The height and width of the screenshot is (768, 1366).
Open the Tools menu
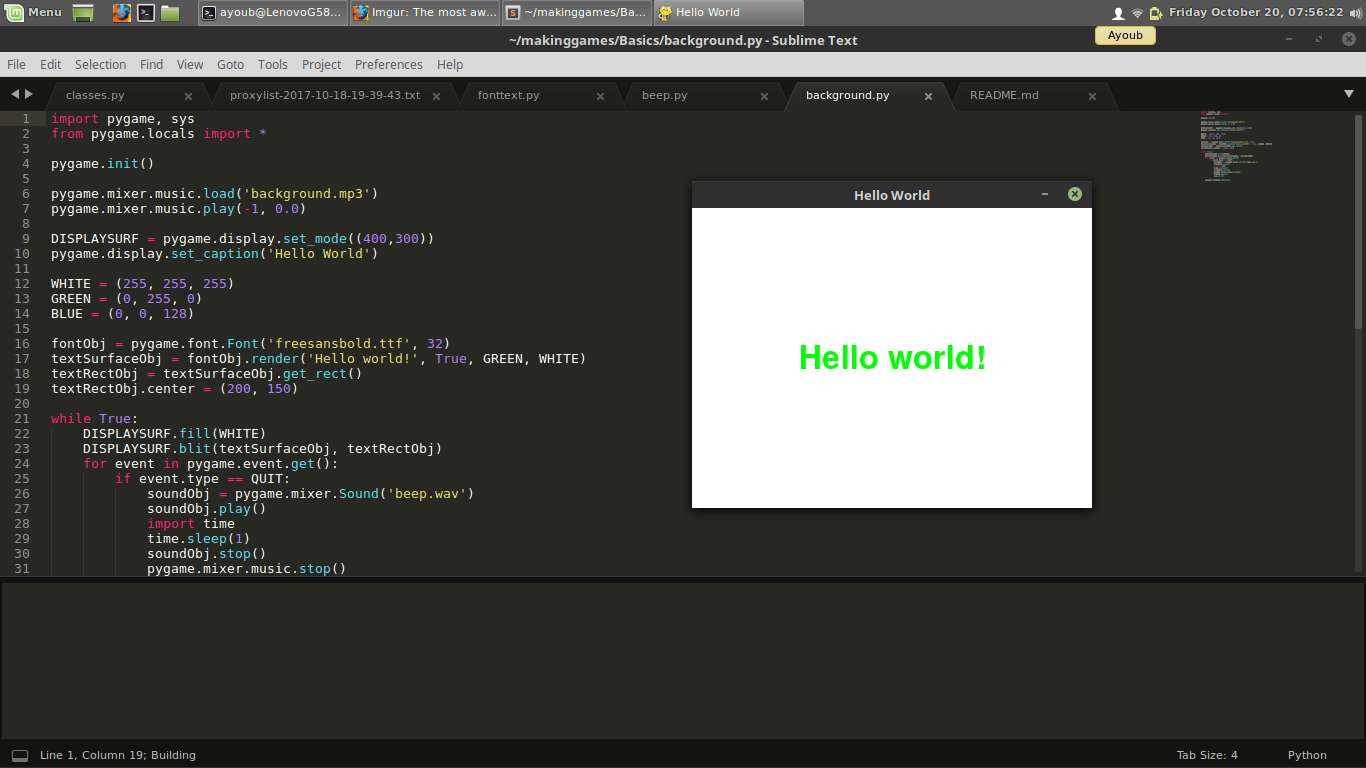273,64
